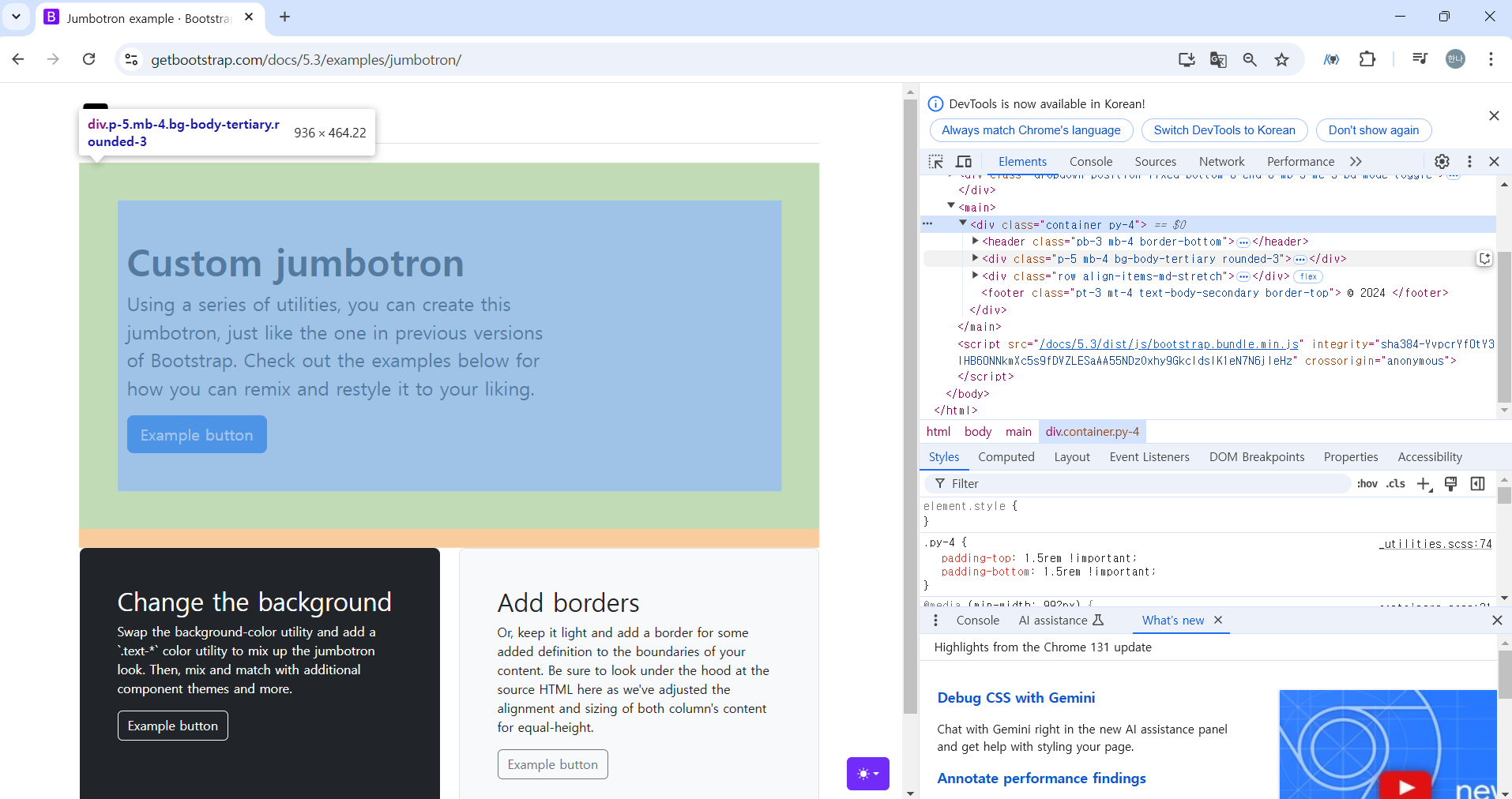Close the What's new drawer tab

(1218, 620)
